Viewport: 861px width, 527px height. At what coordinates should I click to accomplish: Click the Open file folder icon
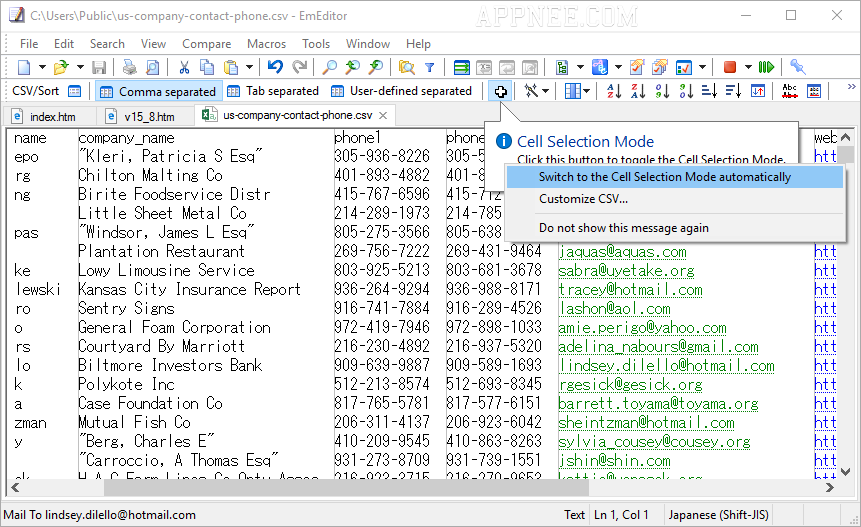point(60,67)
